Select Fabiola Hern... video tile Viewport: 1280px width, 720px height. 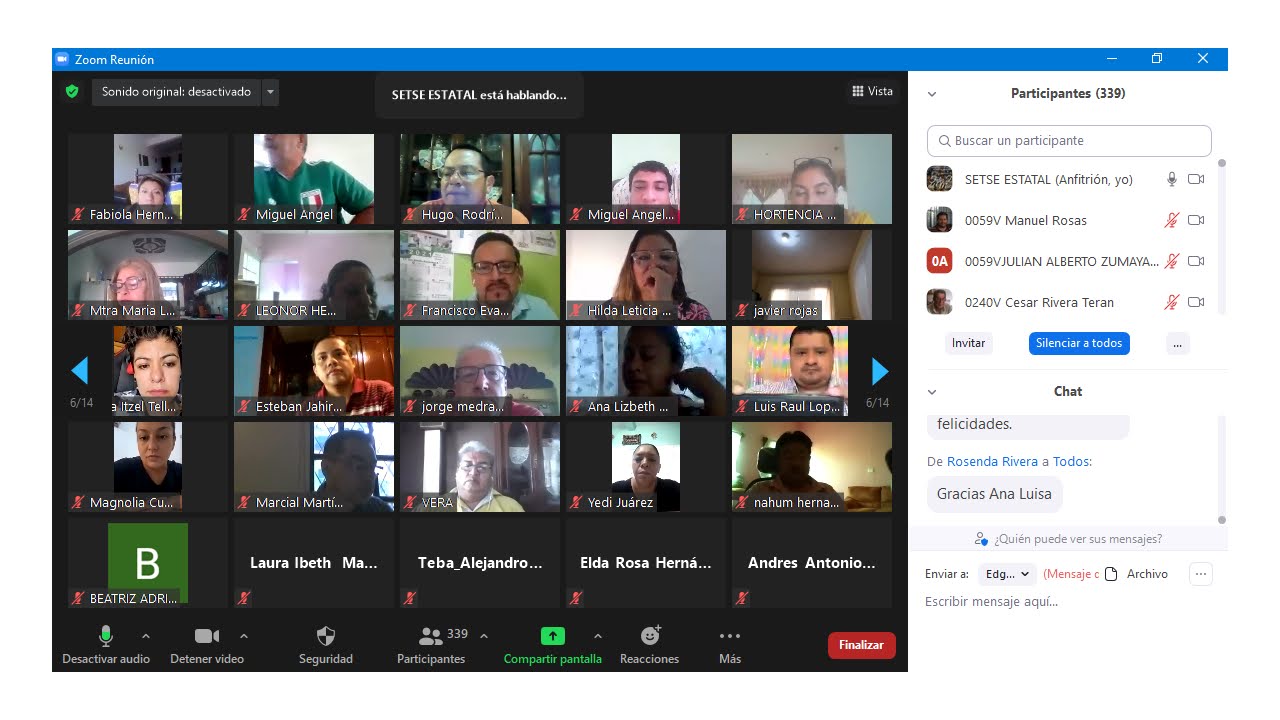point(148,179)
